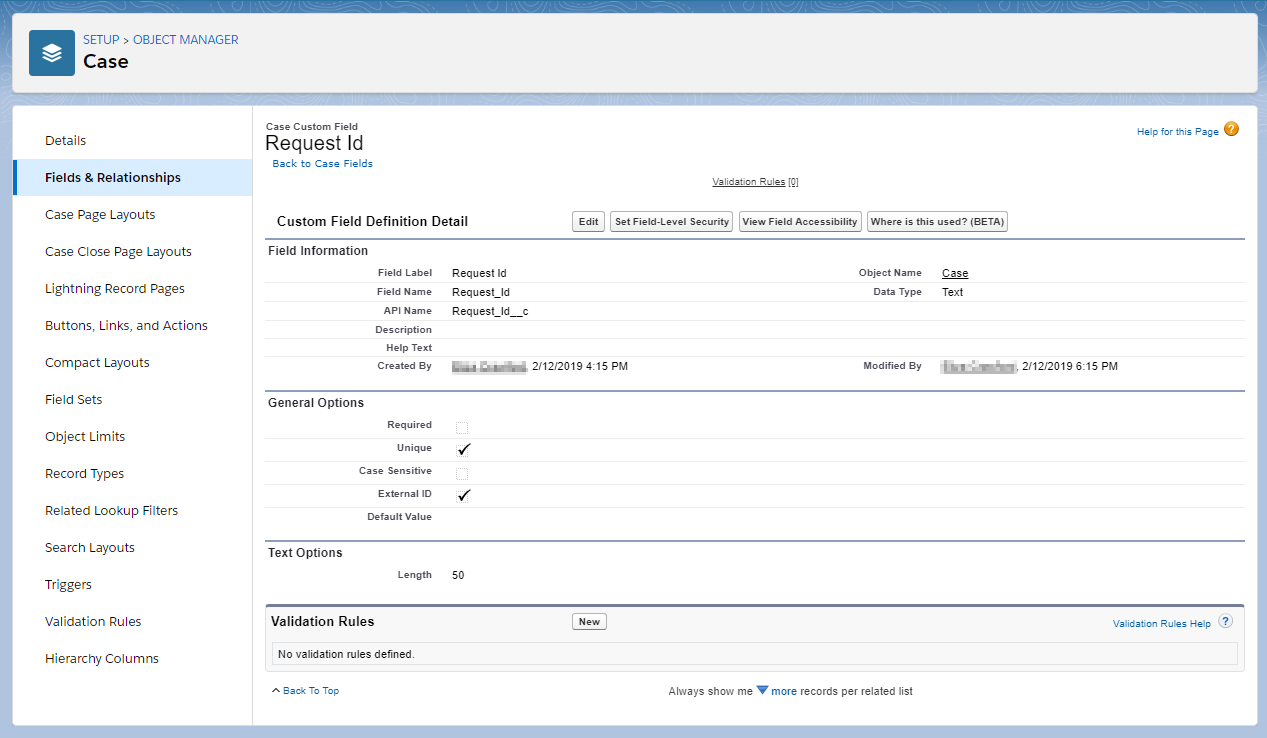Click the Validation Rules Help question mark
1267x738 pixels.
click(x=1225, y=621)
